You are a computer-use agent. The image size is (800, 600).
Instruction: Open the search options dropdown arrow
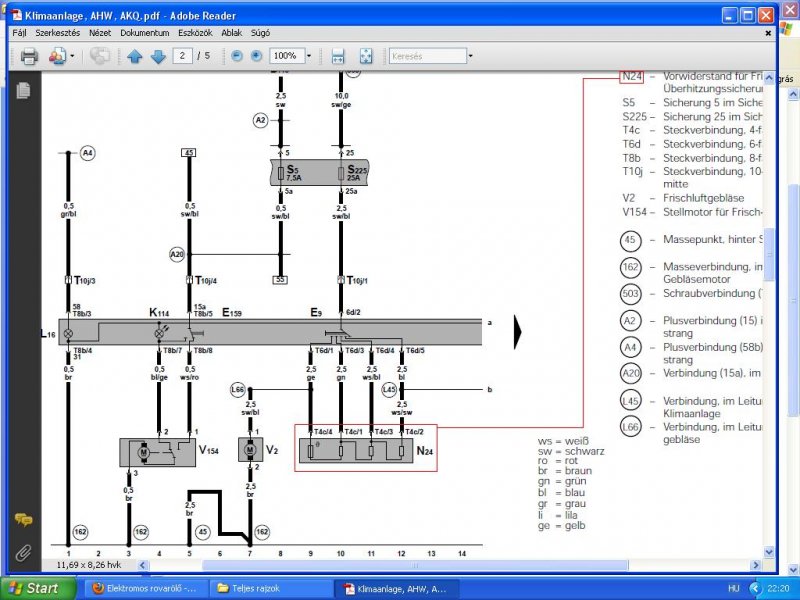(470, 56)
